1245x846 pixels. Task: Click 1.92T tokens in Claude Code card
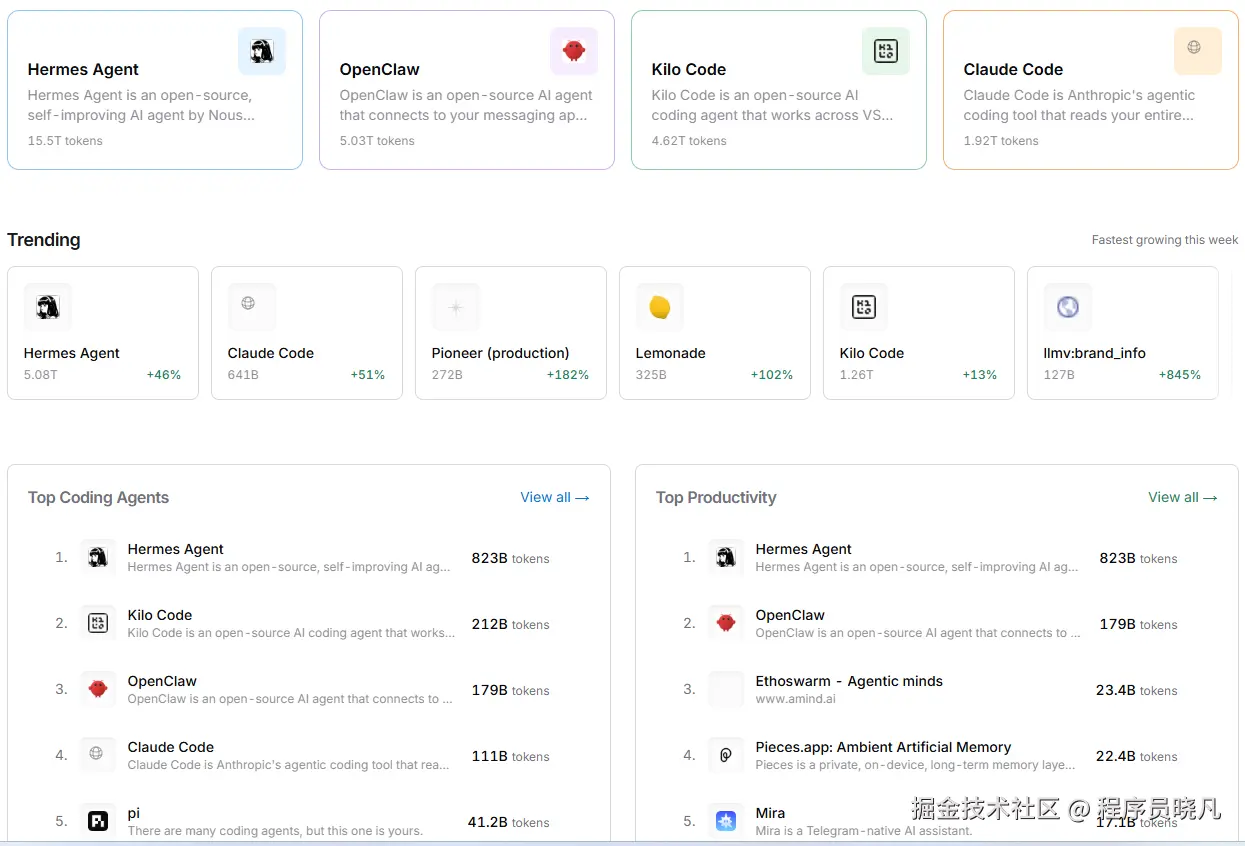click(x=1001, y=141)
